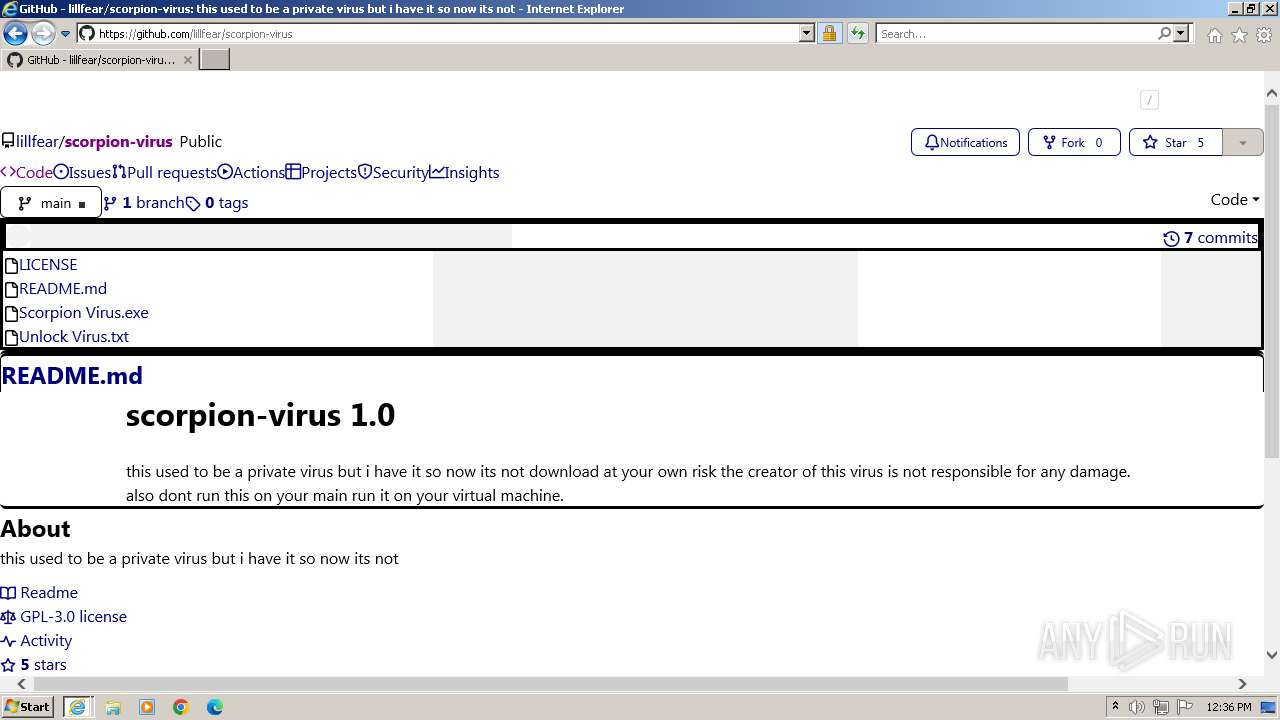This screenshot has width=1280, height=720.
Task: Click the IE Back arrow button
Action: 15,34
